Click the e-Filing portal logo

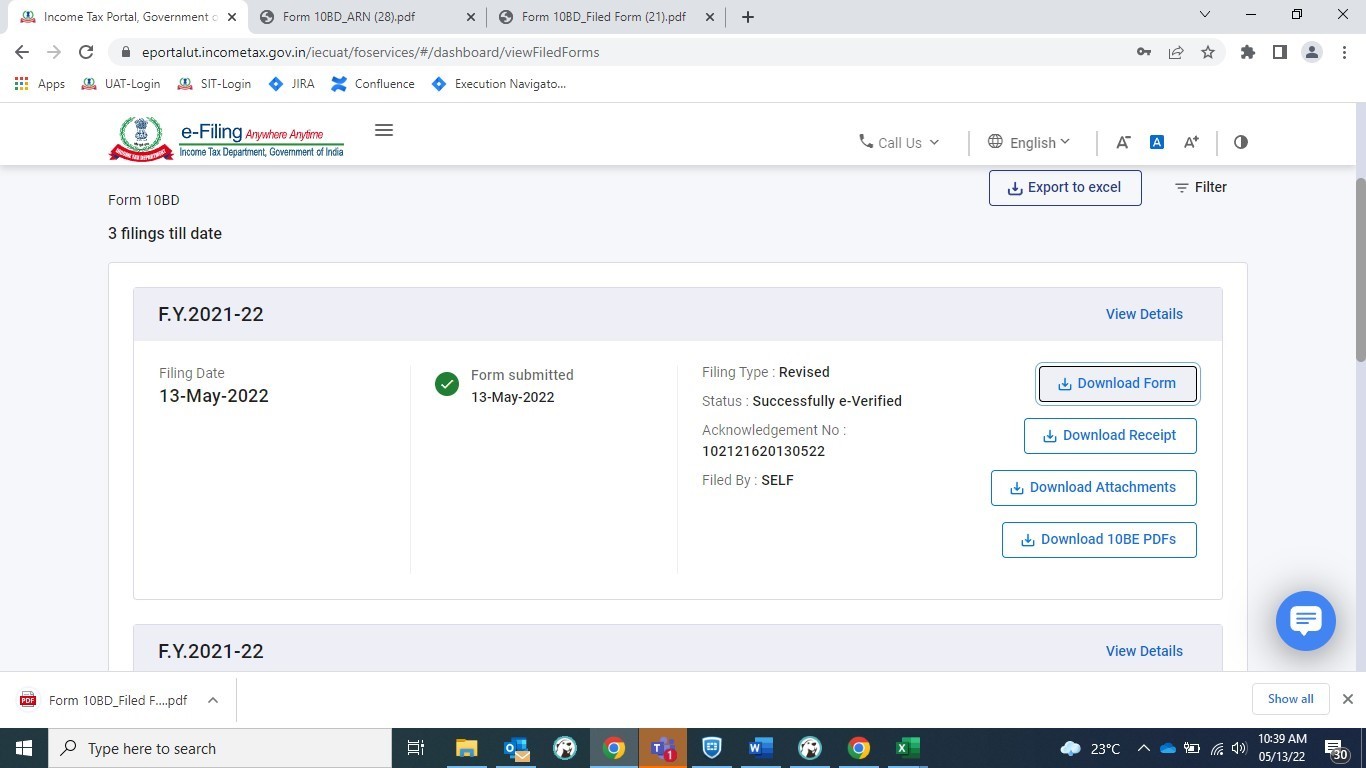click(x=227, y=138)
